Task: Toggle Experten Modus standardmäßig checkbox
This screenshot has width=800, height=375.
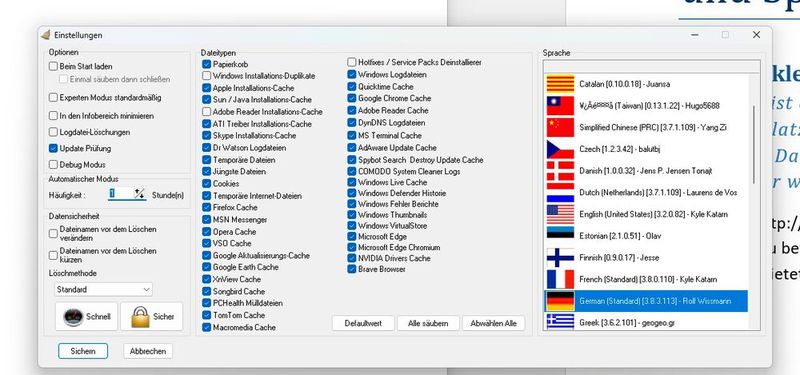Action: pos(53,97)
